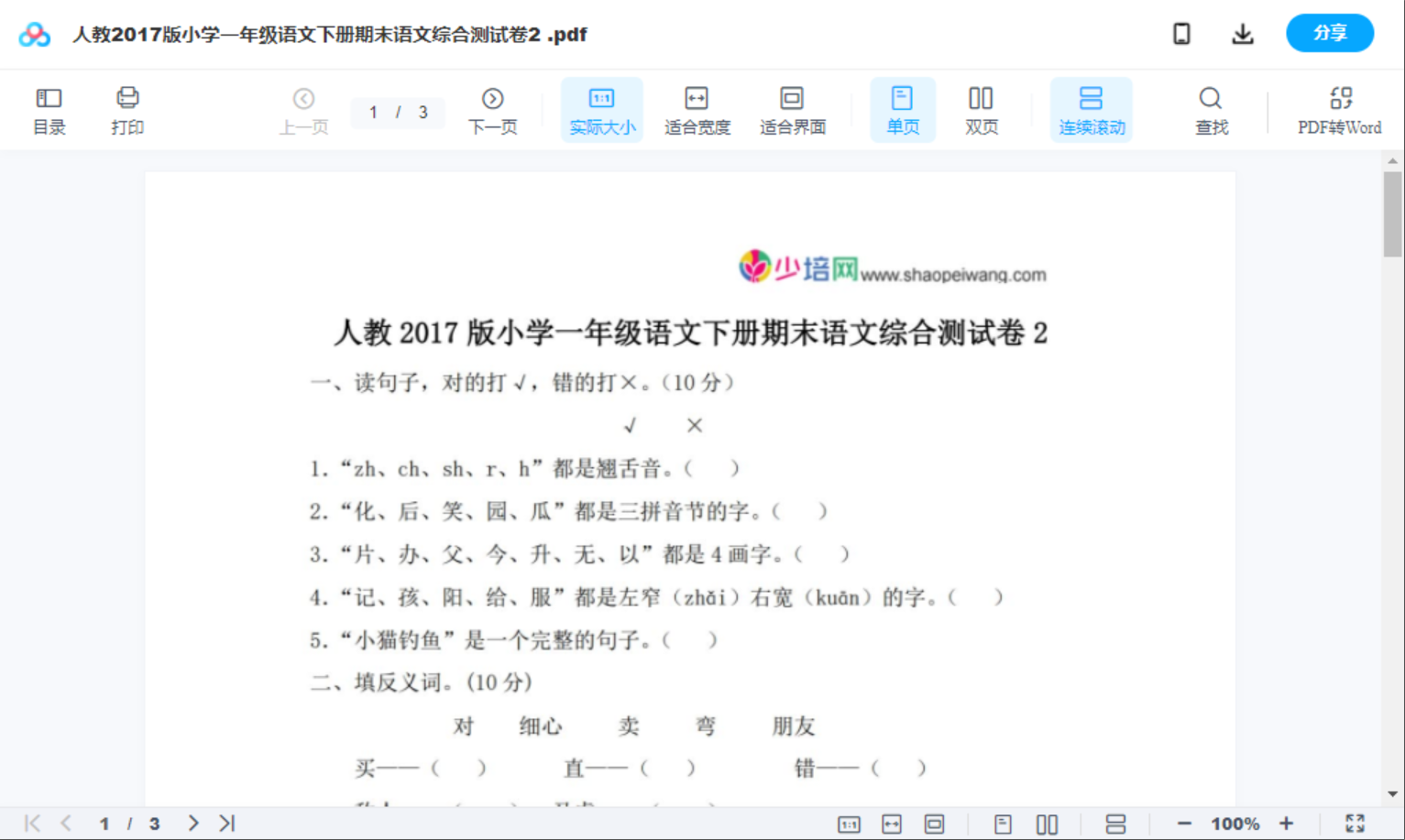Toggle 连续滚动 continuous scrolling mode
1405x840 pixels.
click(1091, 109)
